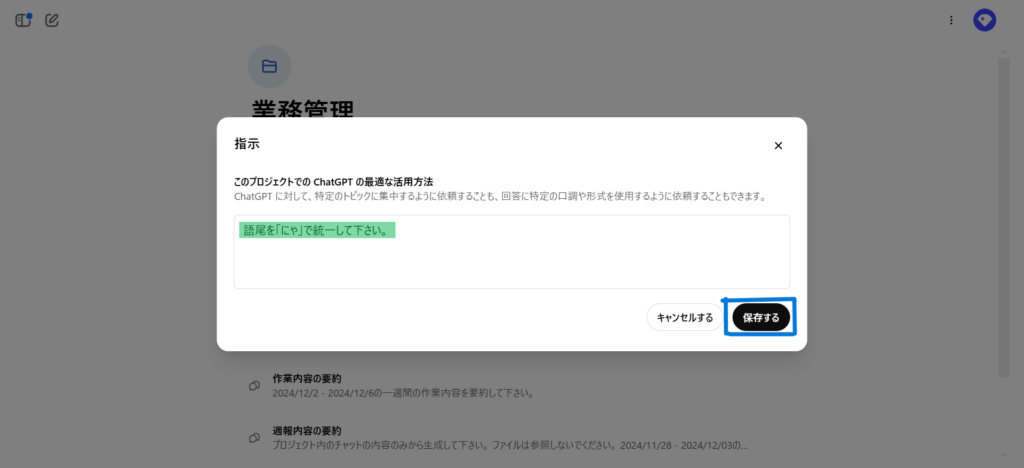Click the page's vertical scrollbar
1024x468 pixels.
click(1003, 220)
